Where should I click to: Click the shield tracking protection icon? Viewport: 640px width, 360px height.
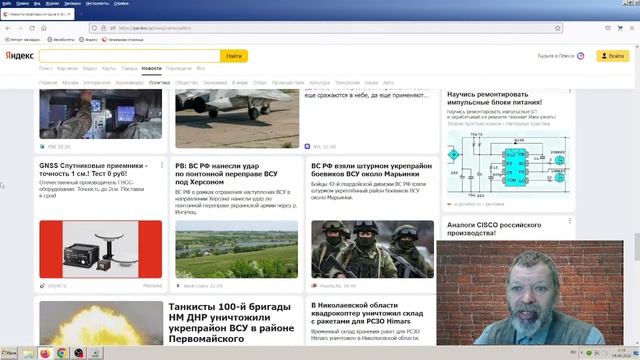point(94,28)
